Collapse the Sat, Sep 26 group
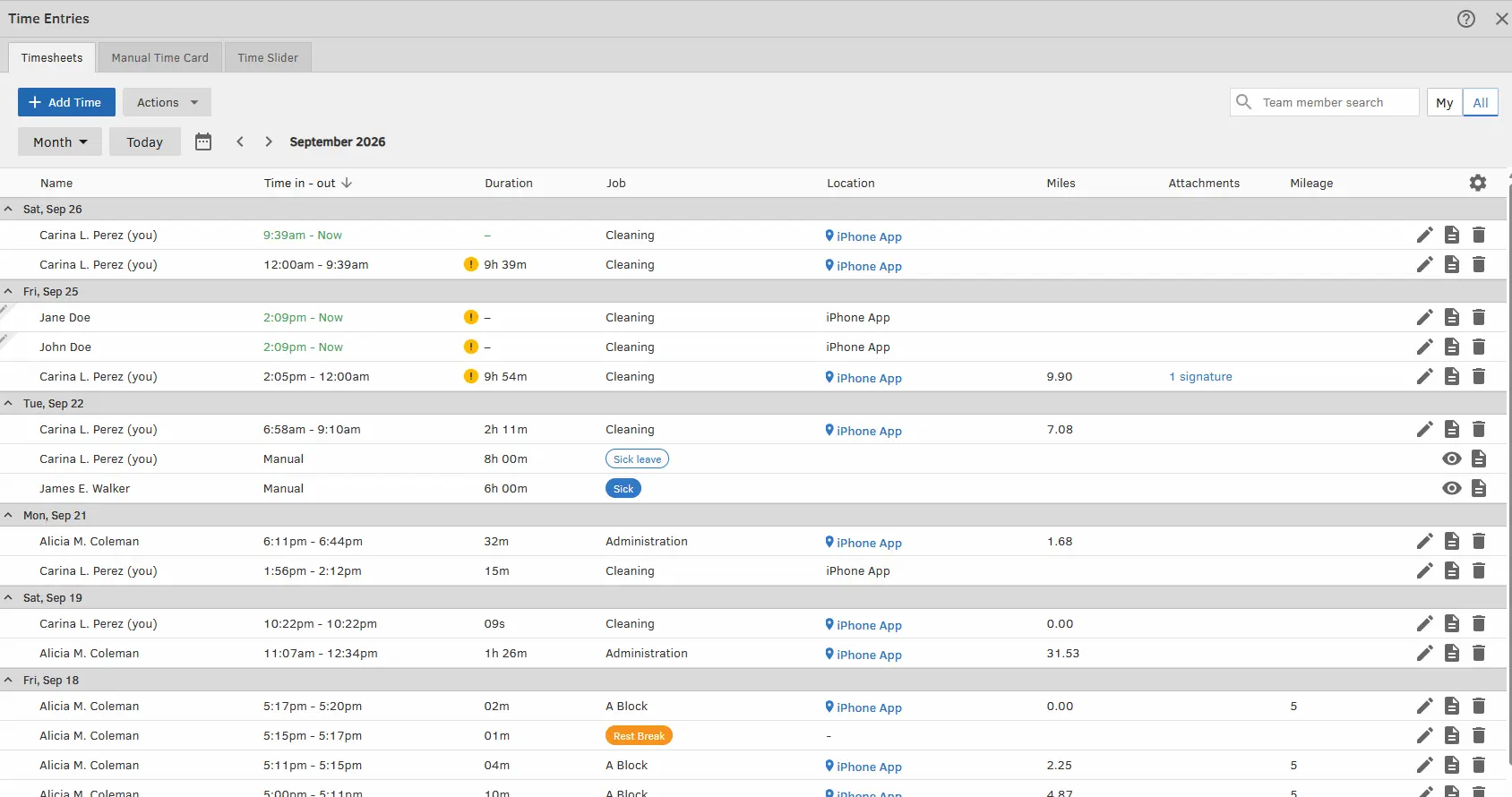The image size is (1512, 797). point(8,209)
